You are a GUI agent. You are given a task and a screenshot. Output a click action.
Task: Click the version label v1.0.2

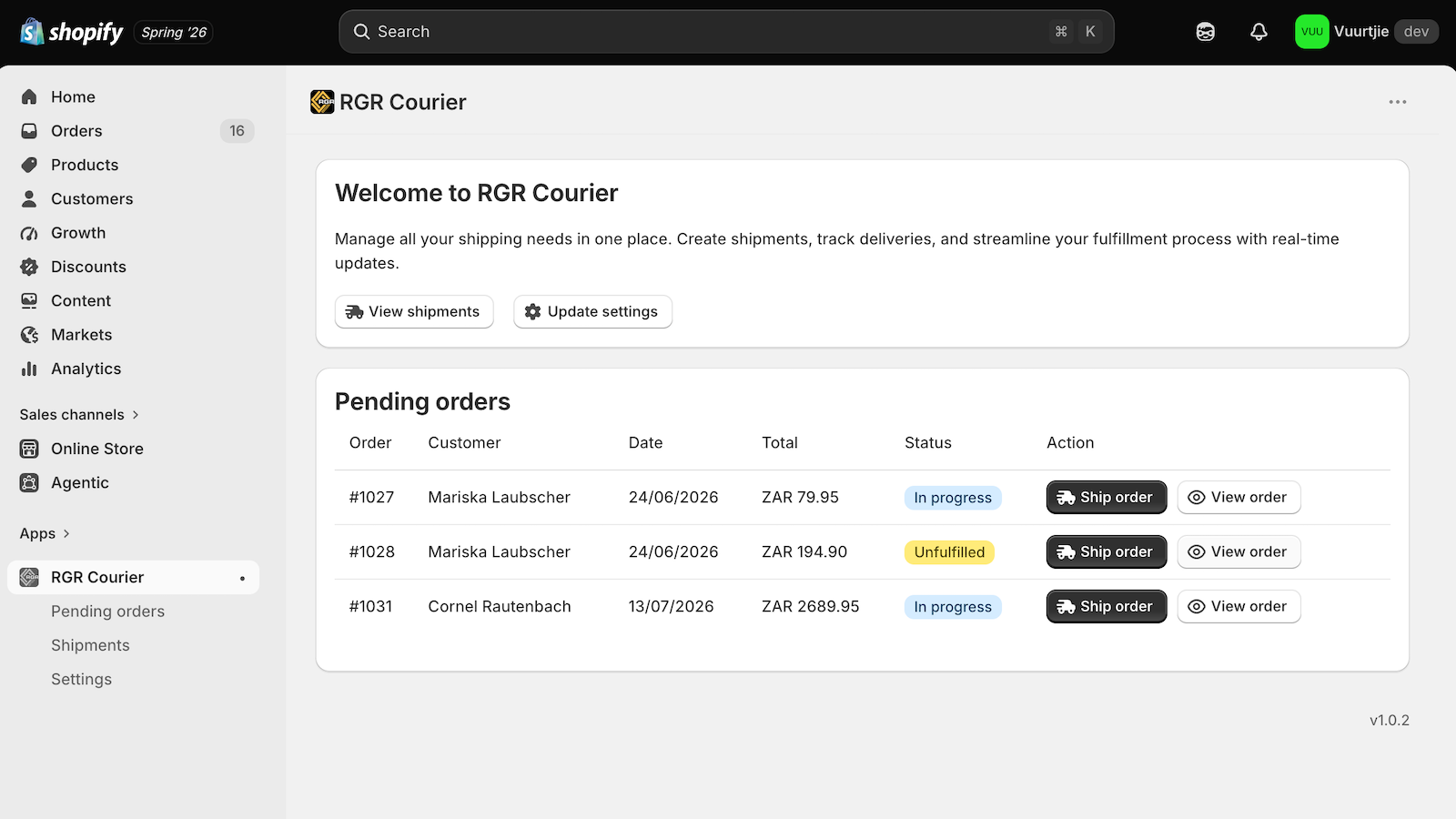(1390, 721)
